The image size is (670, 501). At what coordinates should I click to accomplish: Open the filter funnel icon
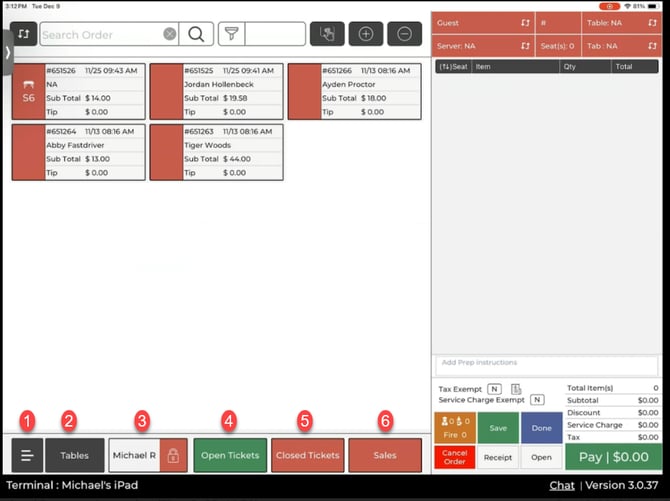click(231, 34)
